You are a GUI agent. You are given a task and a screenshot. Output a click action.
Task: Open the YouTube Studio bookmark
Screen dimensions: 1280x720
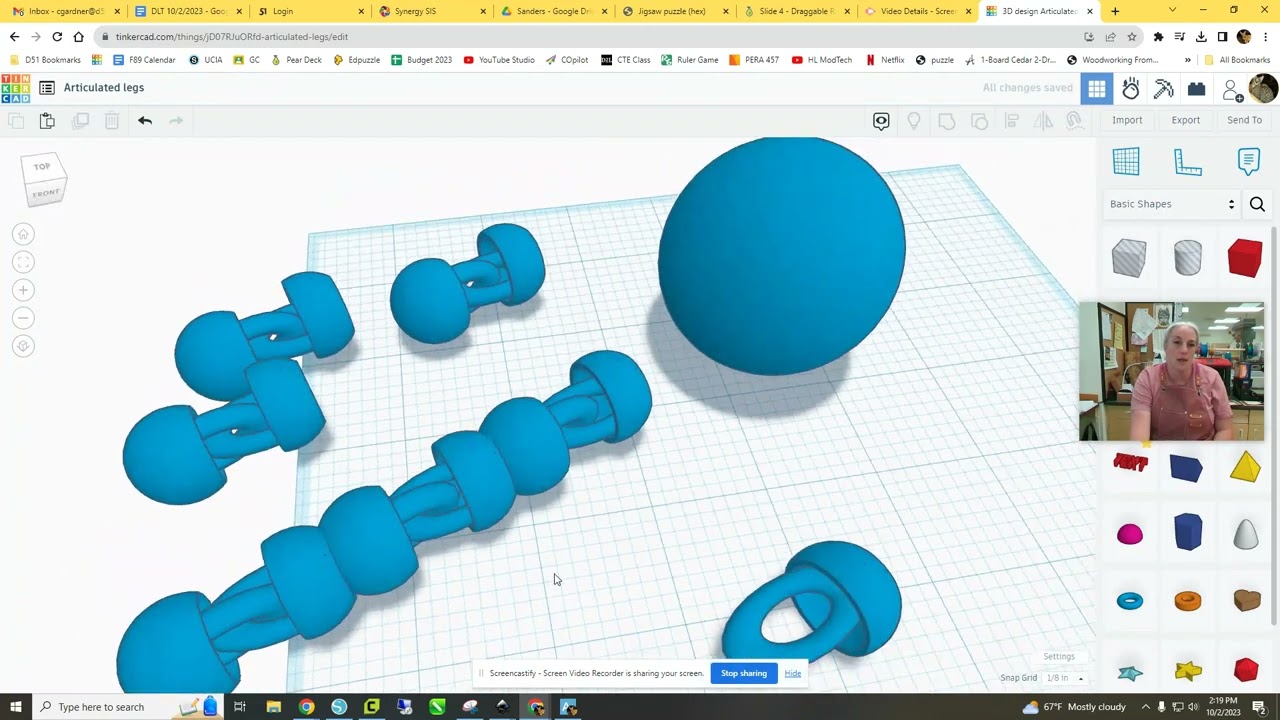(499, 60)
